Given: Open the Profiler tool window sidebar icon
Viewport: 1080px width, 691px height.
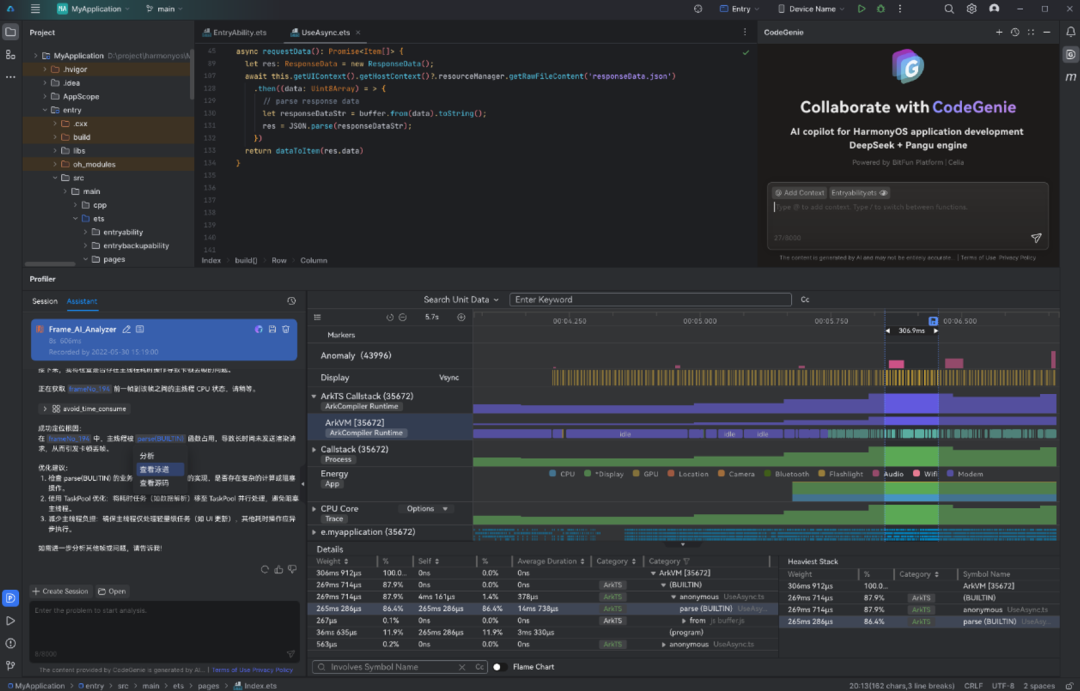Looking at the screenshot, I should pyautogui.click(x=10, y=598).
